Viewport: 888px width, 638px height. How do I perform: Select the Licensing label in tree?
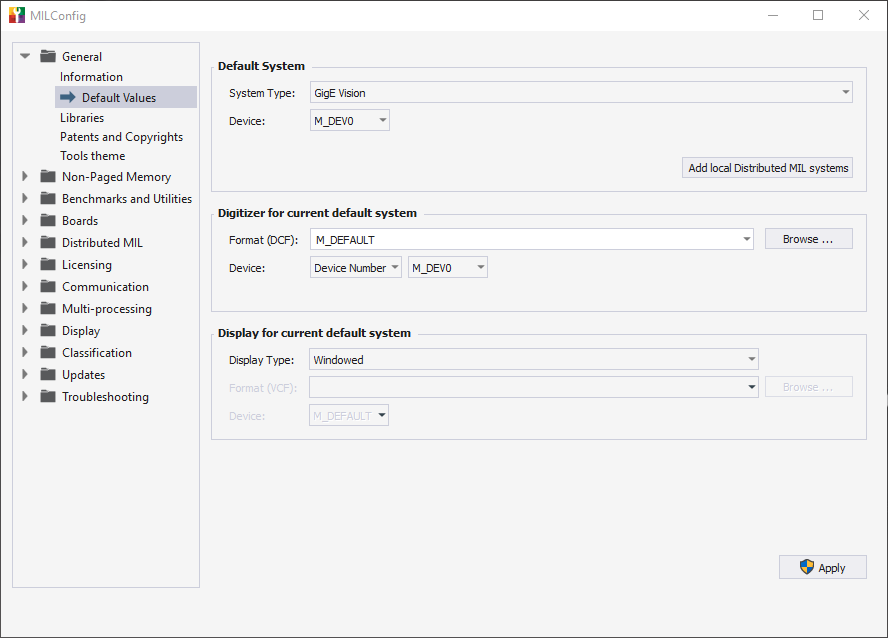[87, 265]
